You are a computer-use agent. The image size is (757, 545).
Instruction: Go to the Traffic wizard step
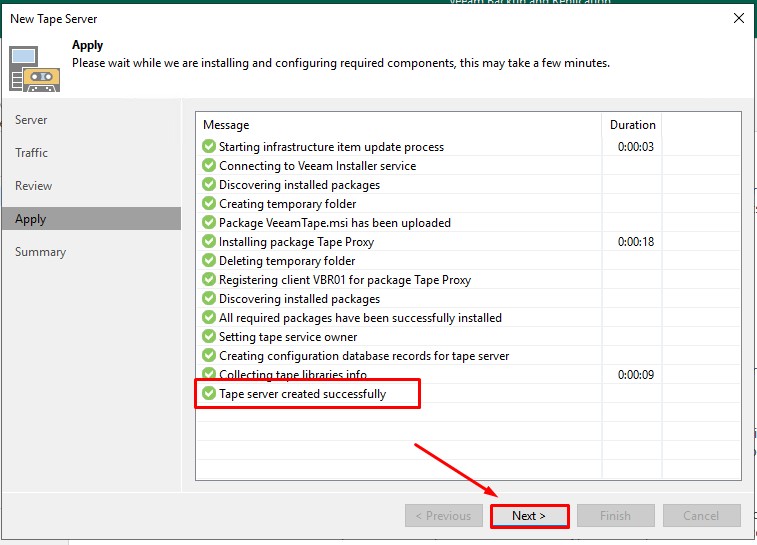tap(31, 153)
